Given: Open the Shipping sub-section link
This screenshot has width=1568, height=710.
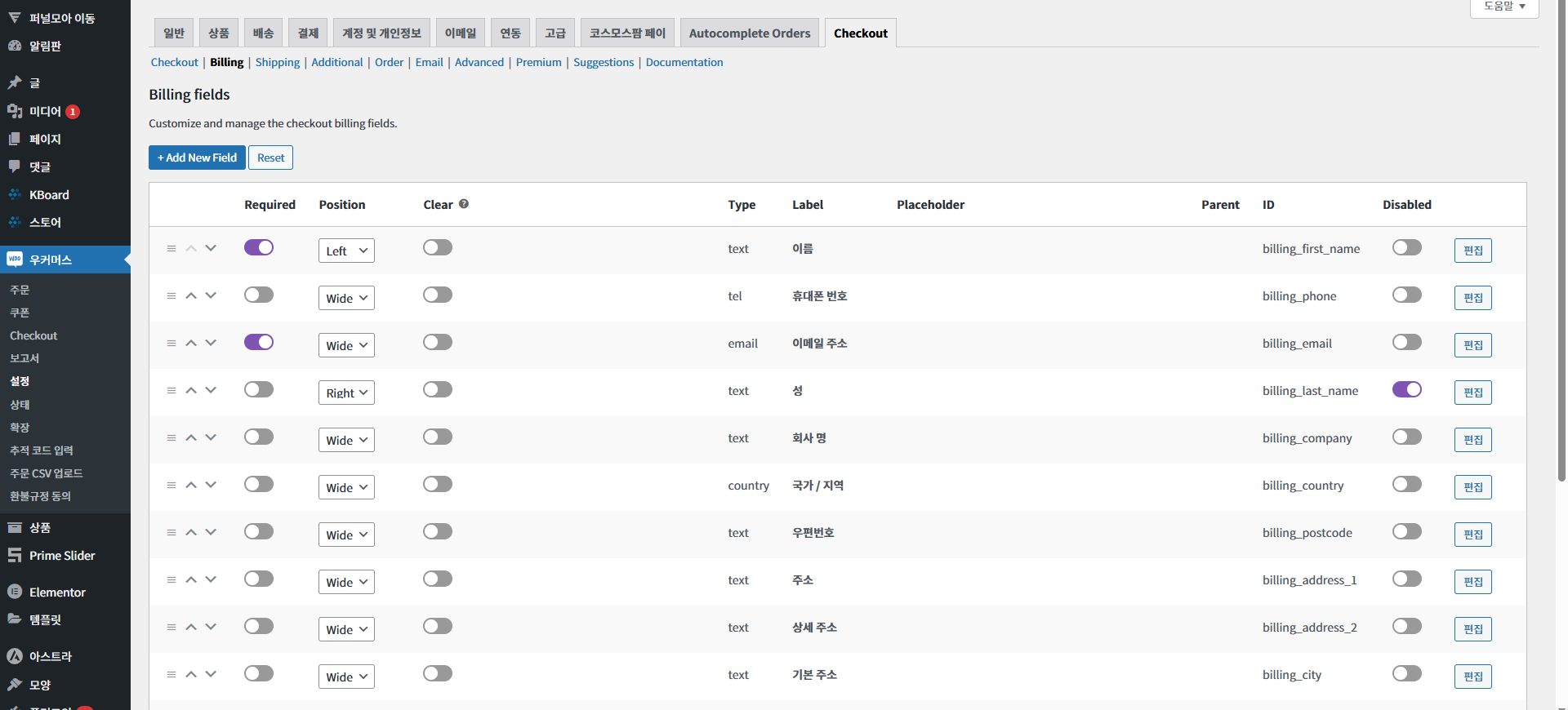Looking at the screenshot, I should coord(278,62).
